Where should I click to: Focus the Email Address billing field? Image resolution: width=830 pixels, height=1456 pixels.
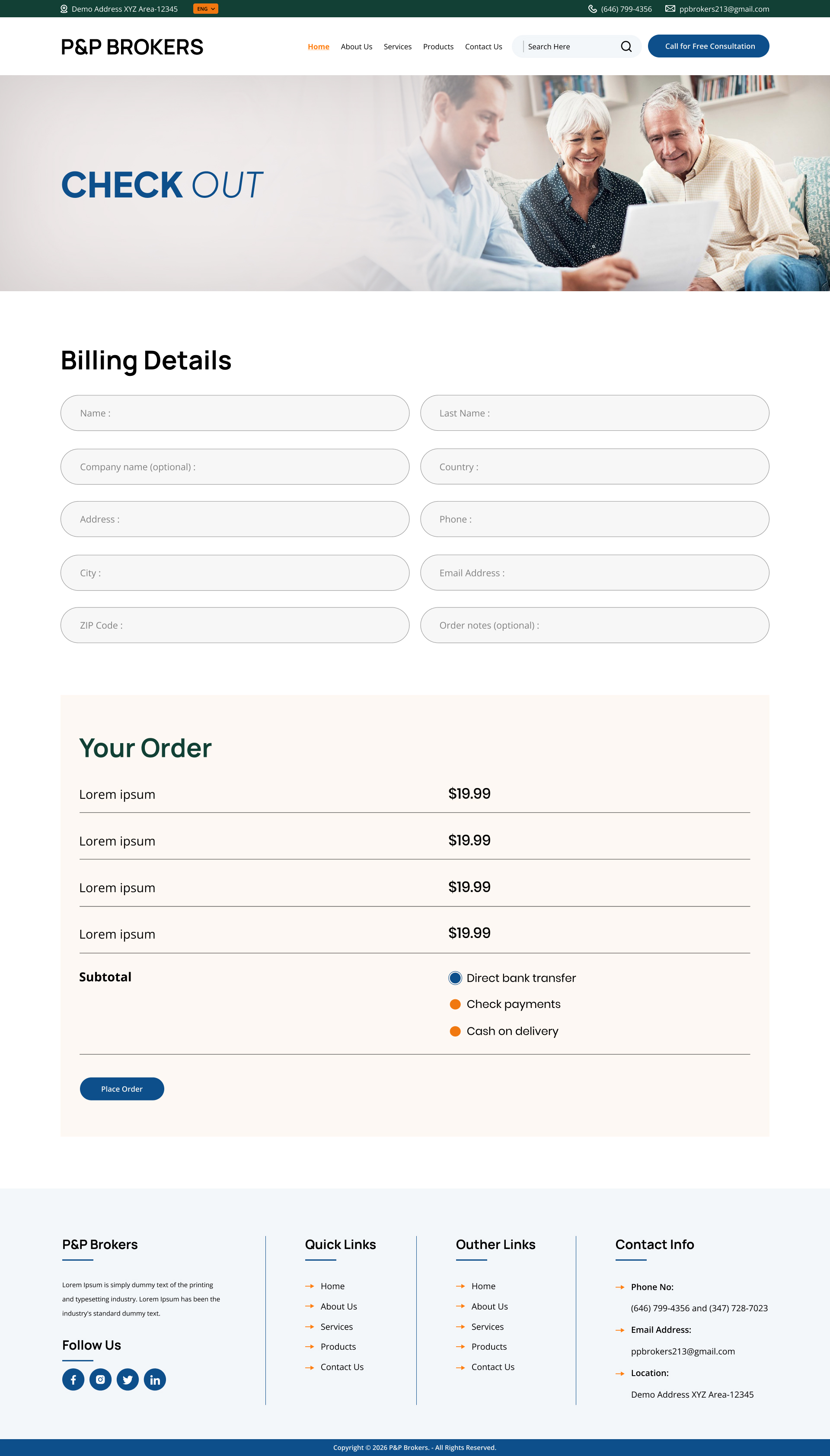pos(594,572)
